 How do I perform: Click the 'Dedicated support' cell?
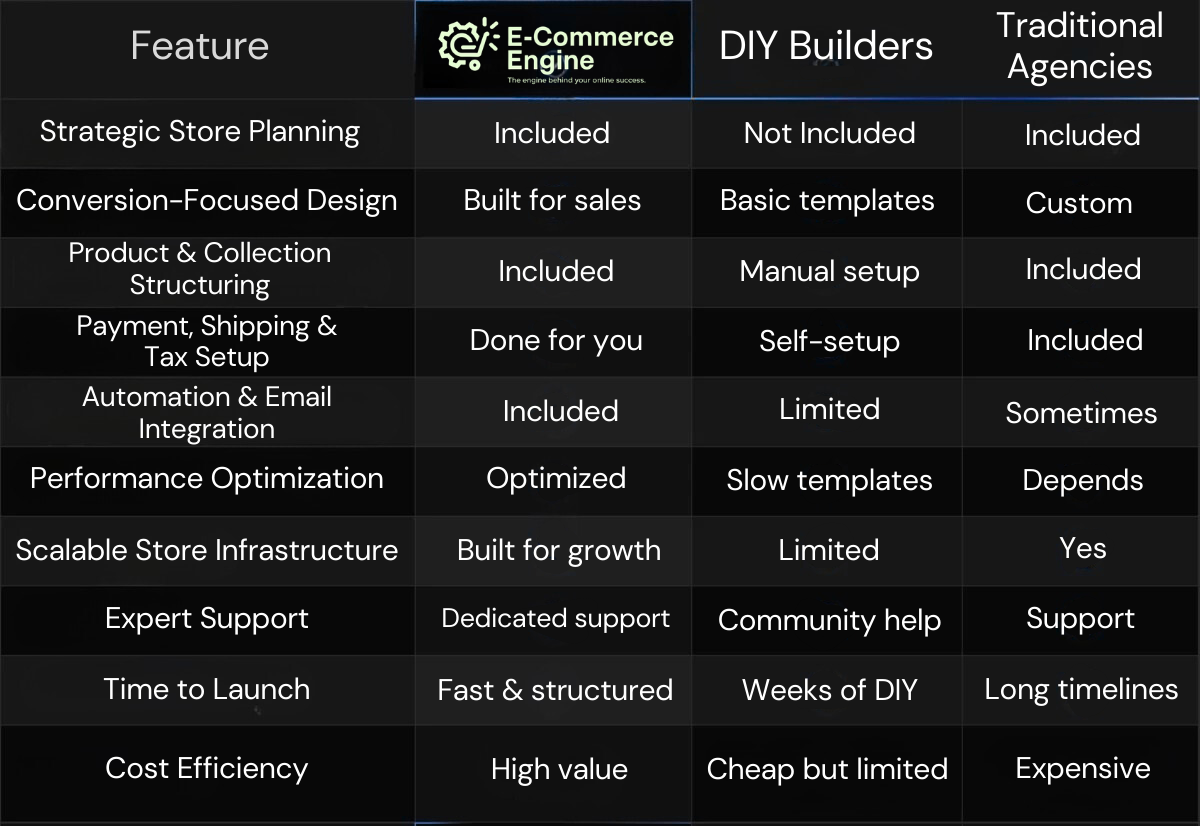tap(556, 618)
